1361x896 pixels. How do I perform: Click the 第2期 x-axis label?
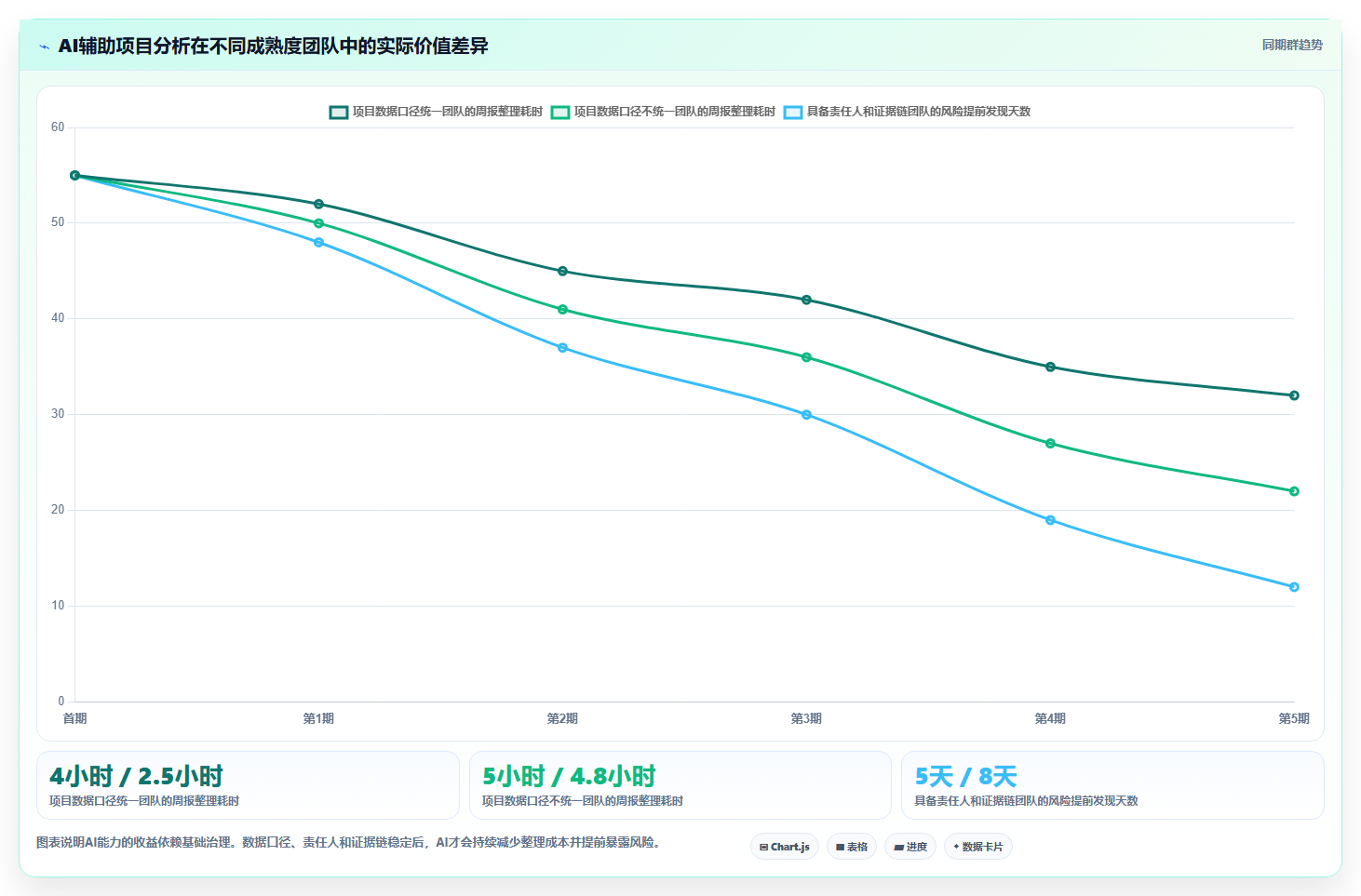(x=563, y=718)
